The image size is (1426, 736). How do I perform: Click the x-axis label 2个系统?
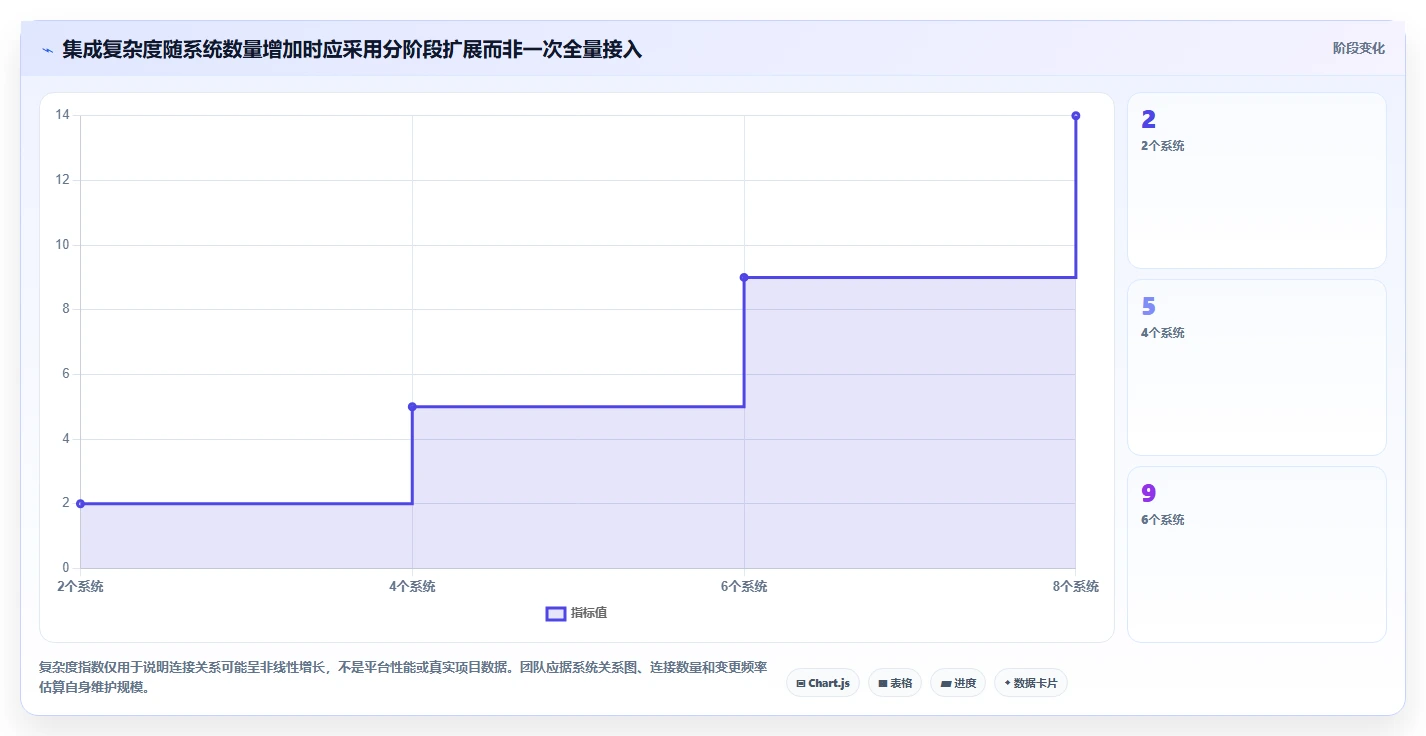(80, 587)
